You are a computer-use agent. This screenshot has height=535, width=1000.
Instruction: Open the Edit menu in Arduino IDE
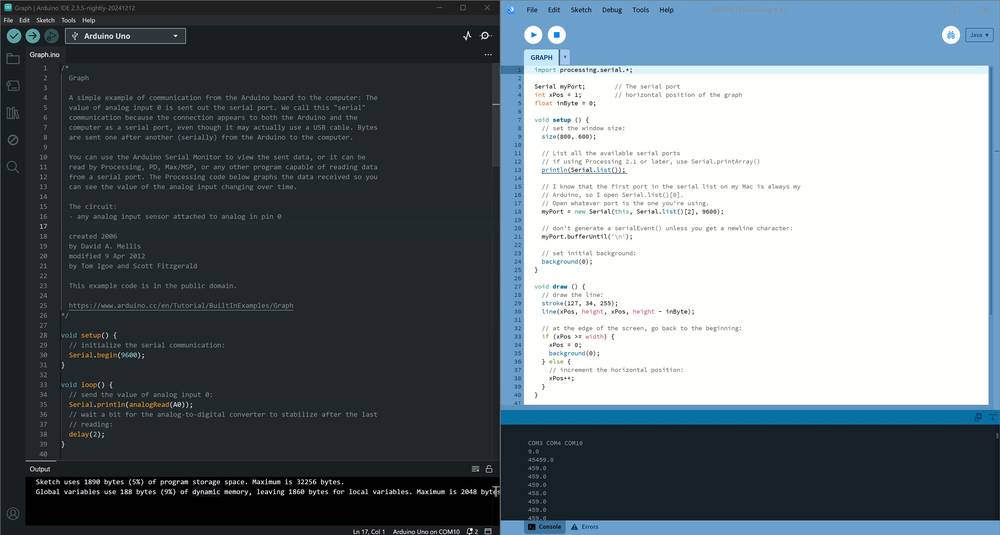point(24,20)
